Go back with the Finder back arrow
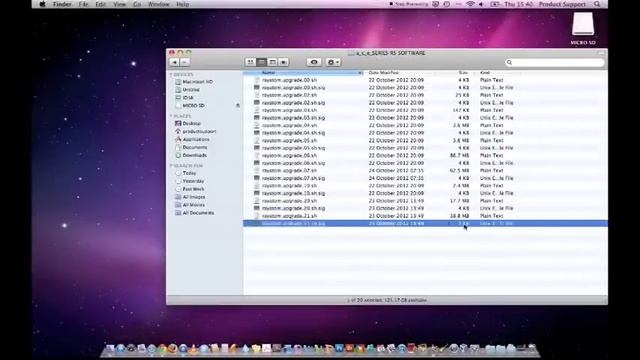The image size is (640, 360). 174,62
